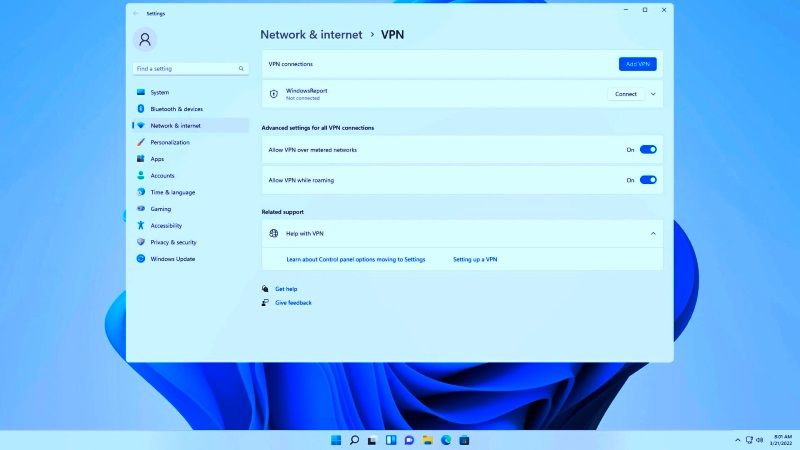Click the Time & language globe icon
This screenshot has width=800, height=450.
pos(141,192)
